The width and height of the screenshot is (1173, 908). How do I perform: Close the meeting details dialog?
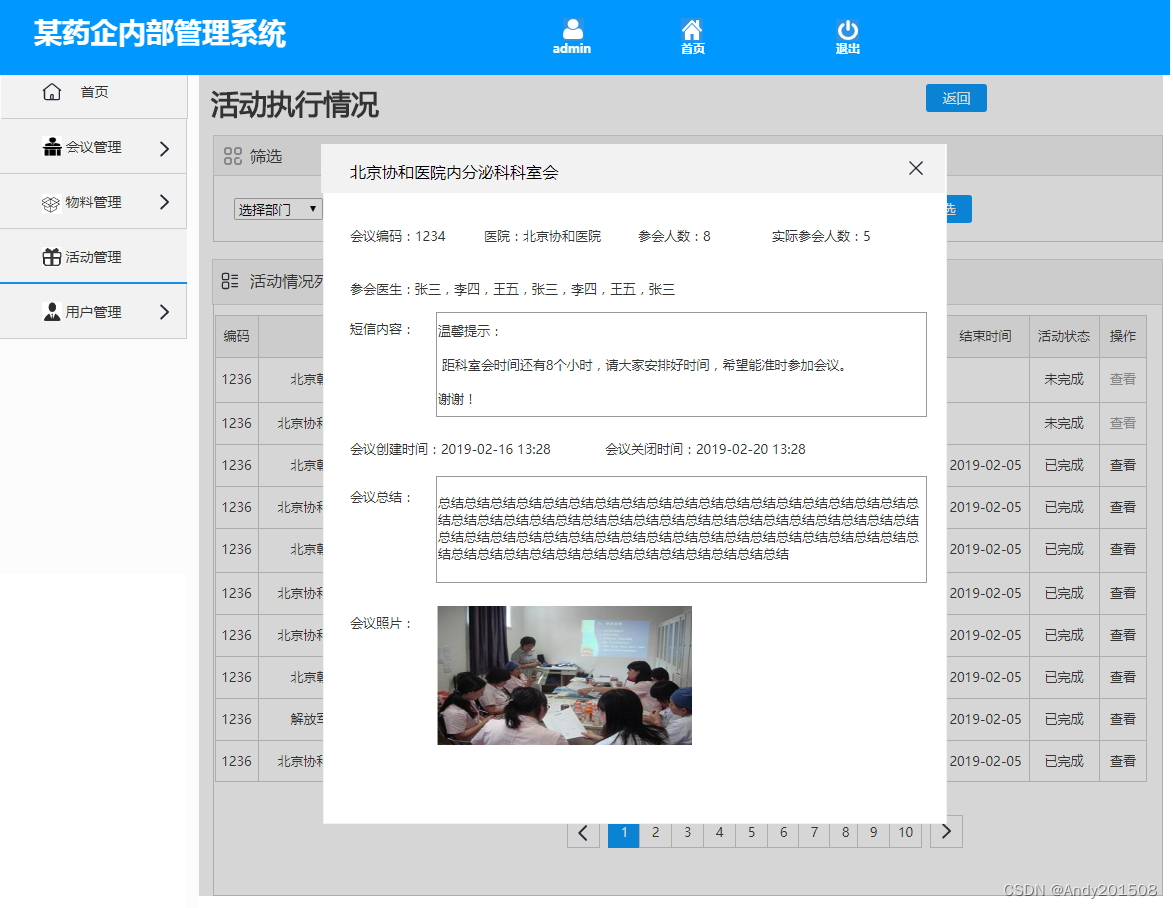pos(915,168)
